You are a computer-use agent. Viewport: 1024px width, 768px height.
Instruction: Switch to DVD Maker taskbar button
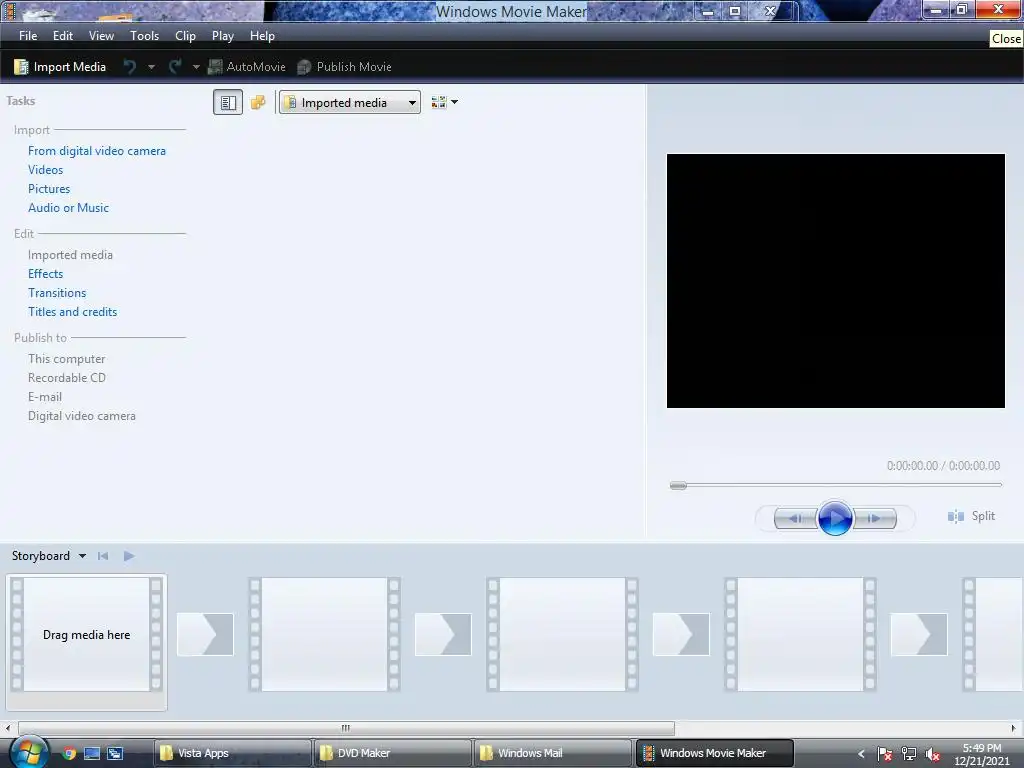392,753
